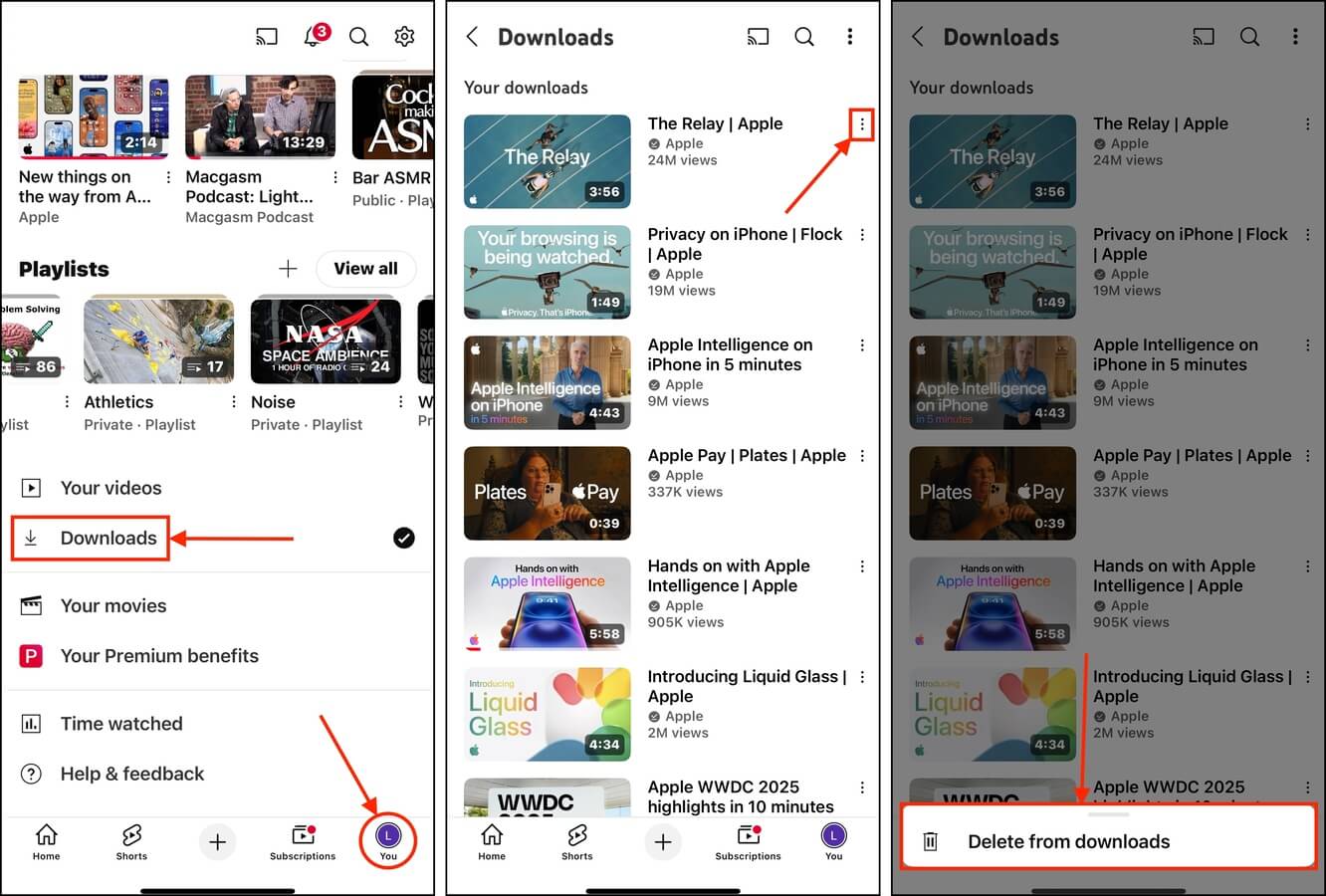Open the settings gear icon
The height and width of the screenshot is (896, 1326).
pyautogui.click(x=404, y=37)
